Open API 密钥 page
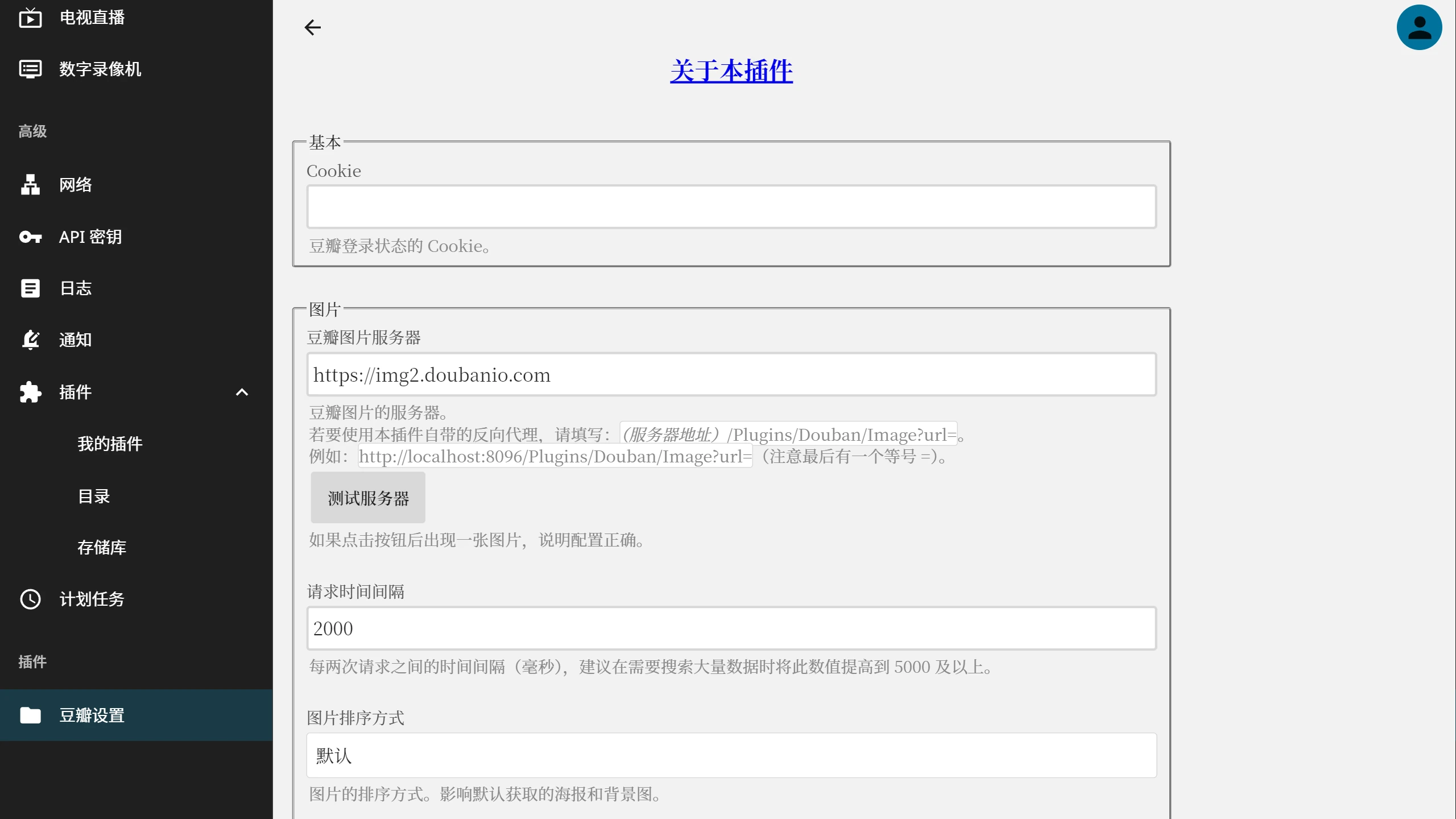This screenshot has width=1456, height=819. click(136, 237)
